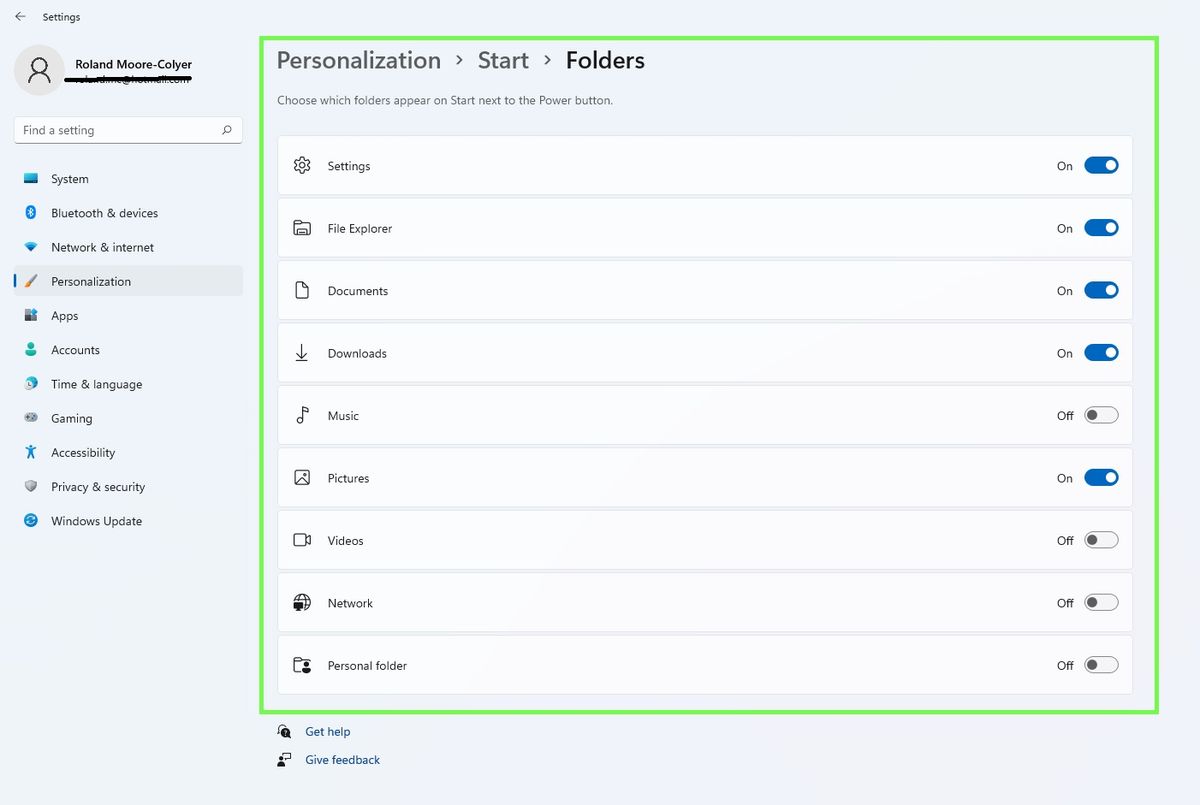
Task: Click the Music note icon
Action: click(302, 415)
